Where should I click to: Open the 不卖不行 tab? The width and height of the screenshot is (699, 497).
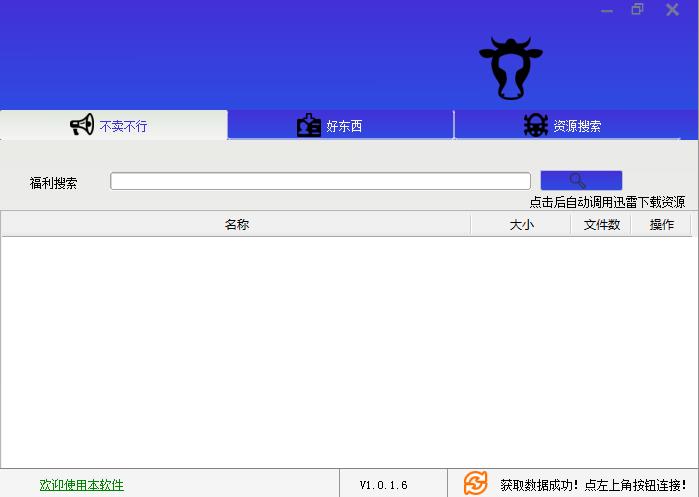[123, 126]
